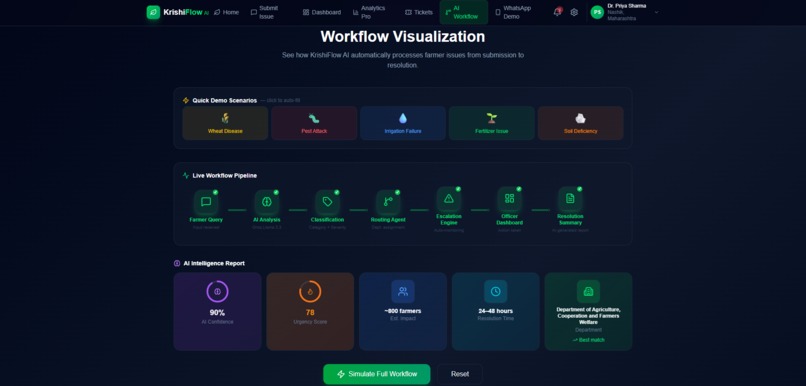
Task: Click the PS user avatar
Action: [597, 12]
